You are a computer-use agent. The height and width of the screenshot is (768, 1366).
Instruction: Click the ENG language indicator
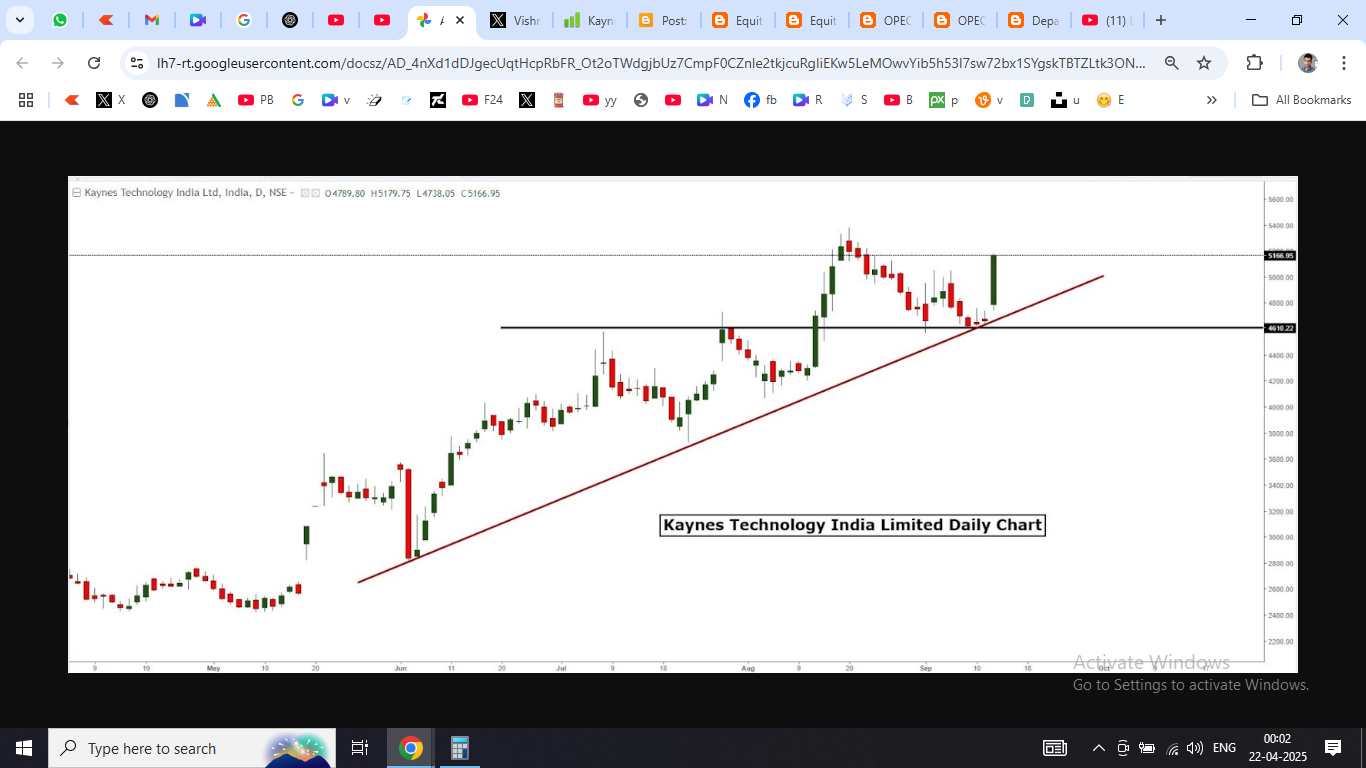click(1224, 748)
